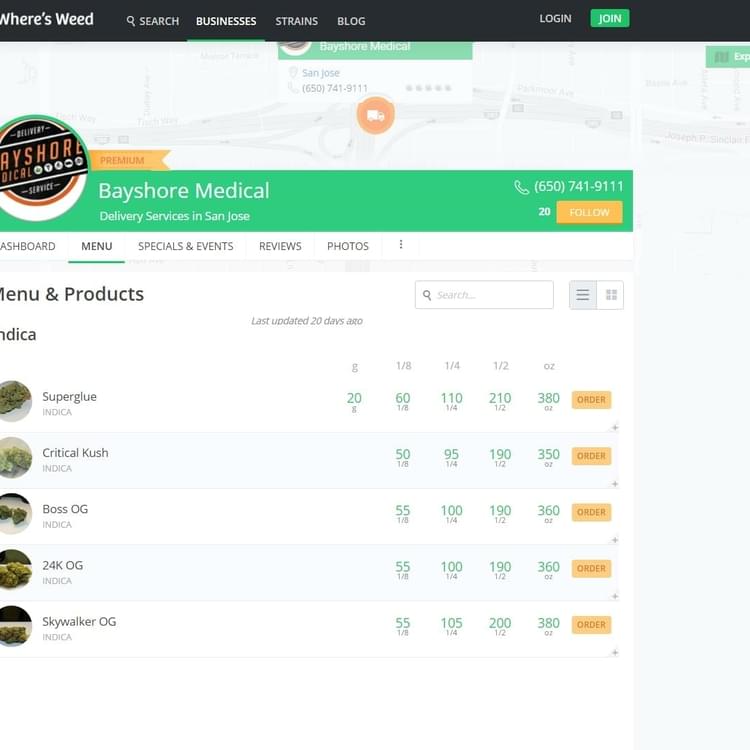Screen dimensions: 750x750
Task: Open the Skywalker OG product thumbnail
Action: point(14,626)
